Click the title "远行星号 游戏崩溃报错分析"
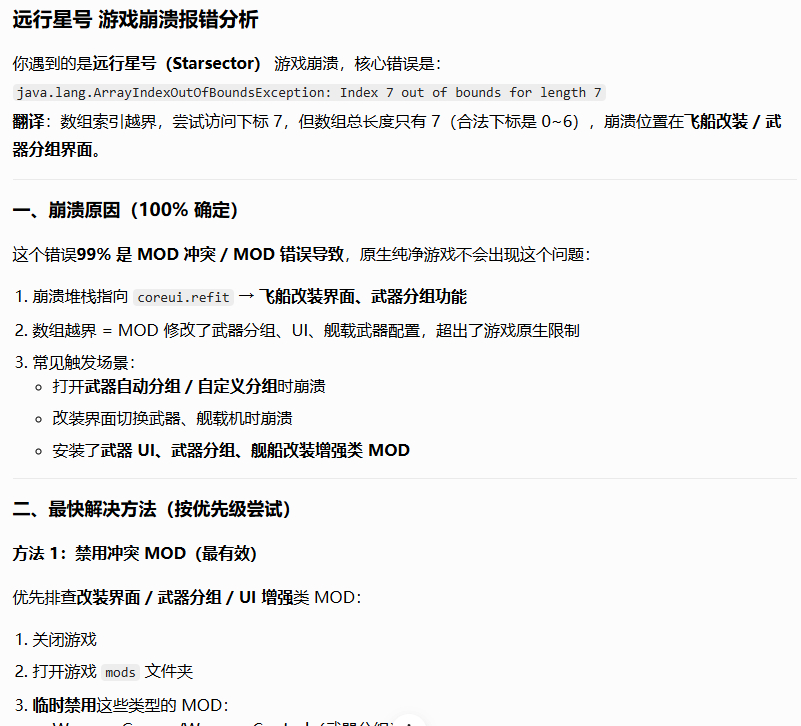 135,20
